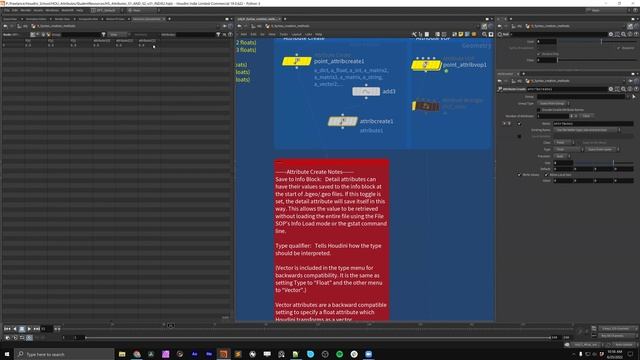
Task: Click Clear button next to Number of Attributes
Action: pyautogui.click(x=586, y=116)
